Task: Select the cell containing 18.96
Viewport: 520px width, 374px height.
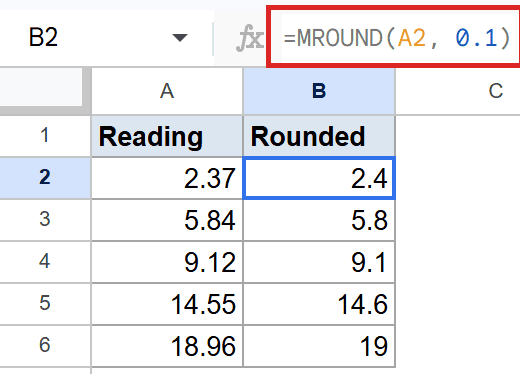Action: pos(167,346)
